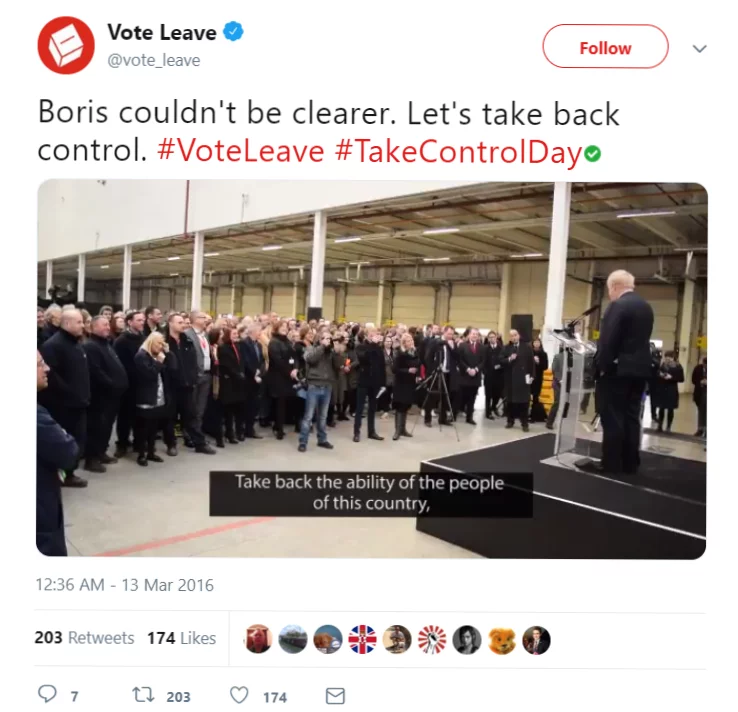This screenshot has height=712, width=738.
Task: Click the envelope direct message icon
Action: 335,696
